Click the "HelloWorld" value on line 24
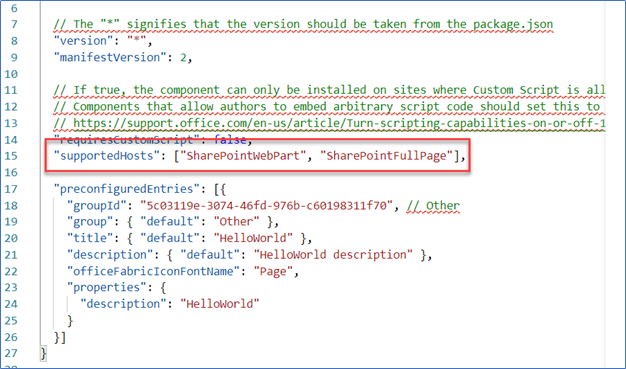This screenshot has height=369, width=626. (x=220, y=304)
